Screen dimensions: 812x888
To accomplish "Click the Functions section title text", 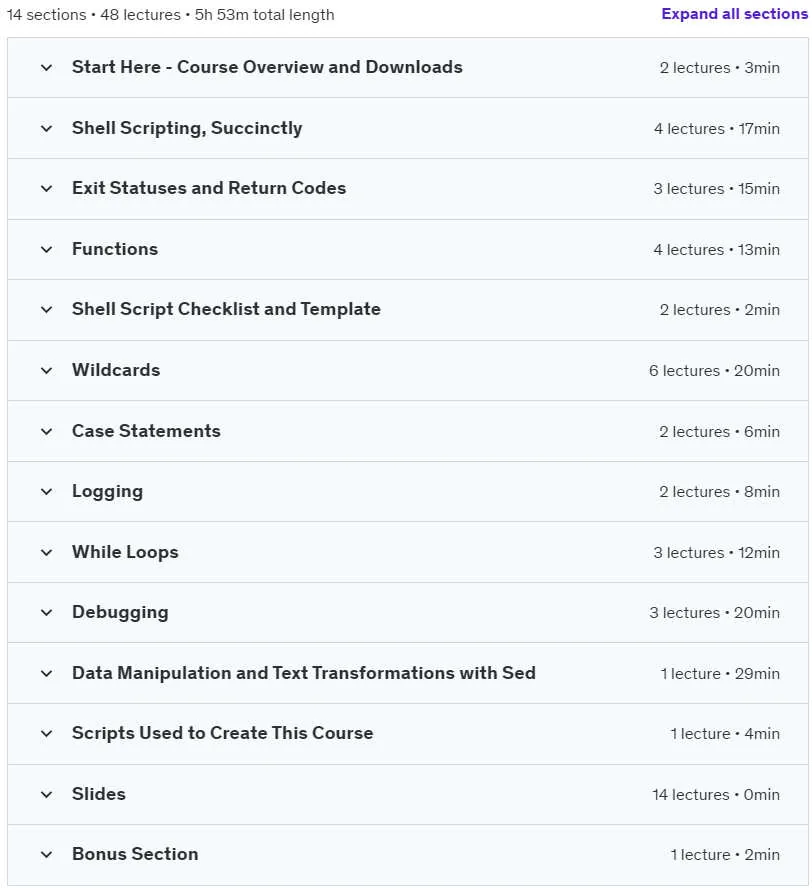I will 115,249.
